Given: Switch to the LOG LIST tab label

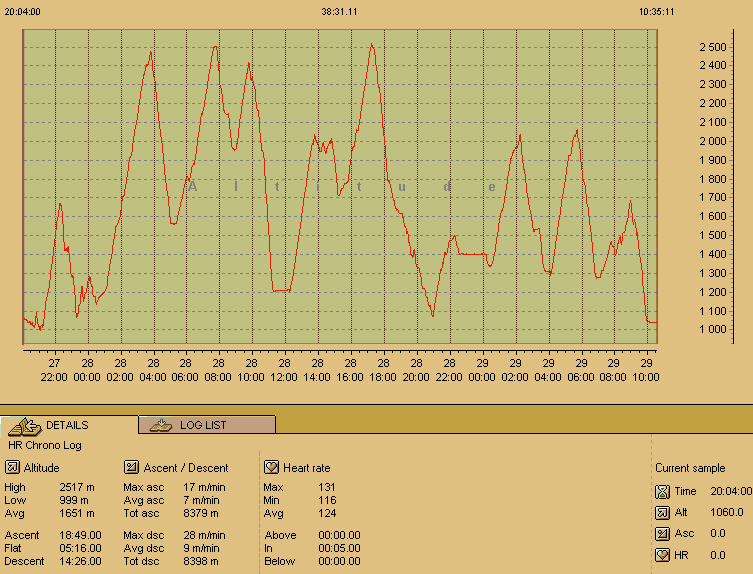Looking at the screenshot, I should click(x=203, y=425).
